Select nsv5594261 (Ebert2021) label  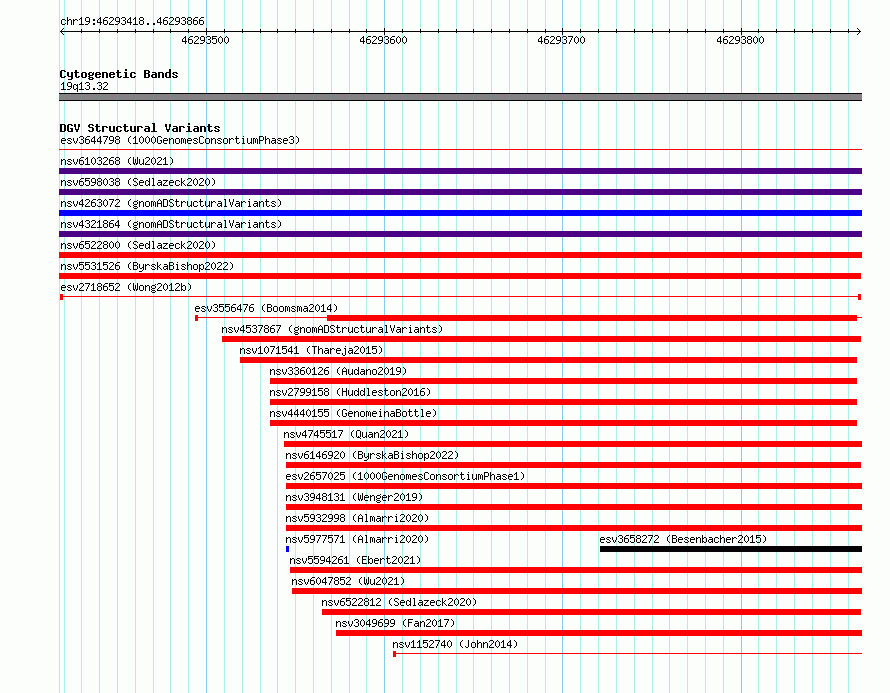[x=355, y=560]
